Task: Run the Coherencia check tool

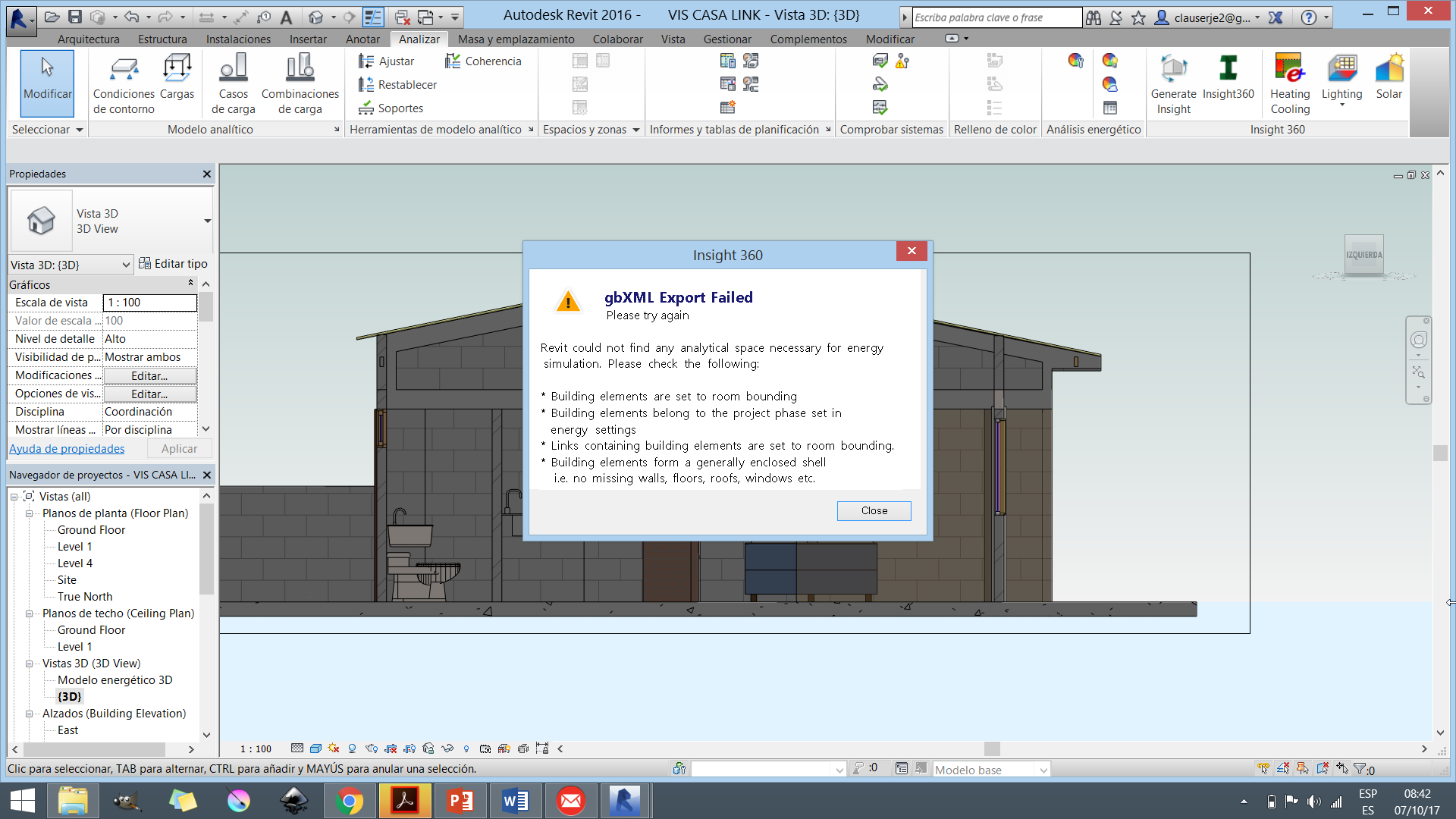Action: pos(484,61)
